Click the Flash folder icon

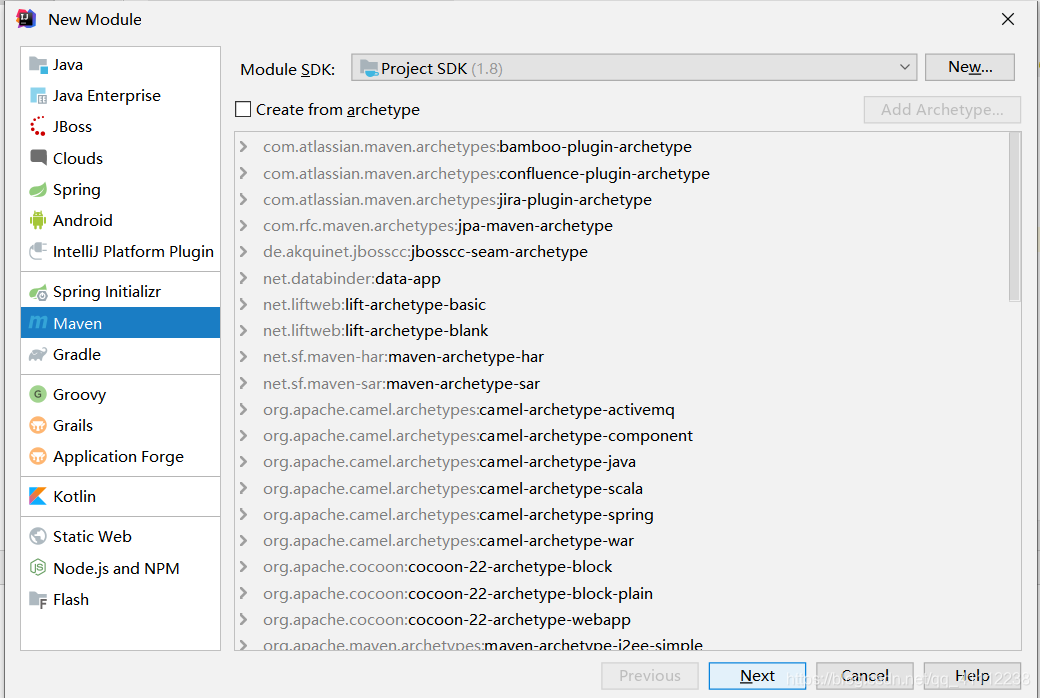pos(38,600)
